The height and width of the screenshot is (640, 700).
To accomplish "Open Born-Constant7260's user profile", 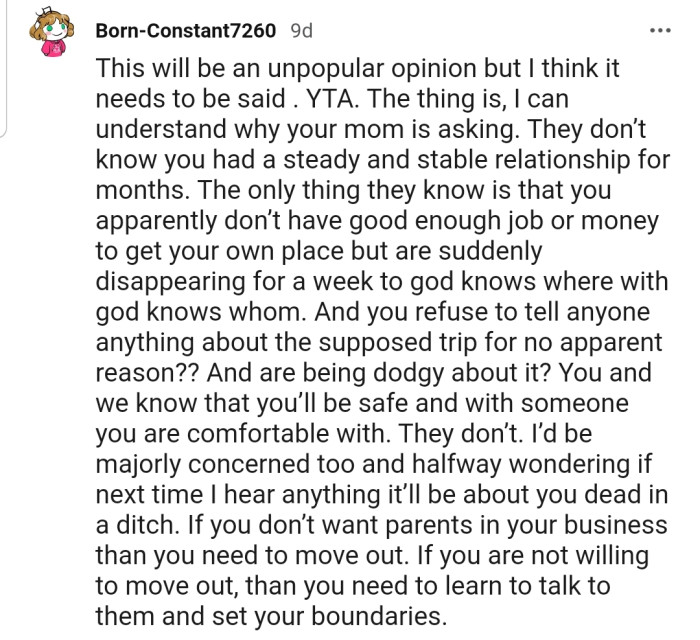I will coord(185,30).
